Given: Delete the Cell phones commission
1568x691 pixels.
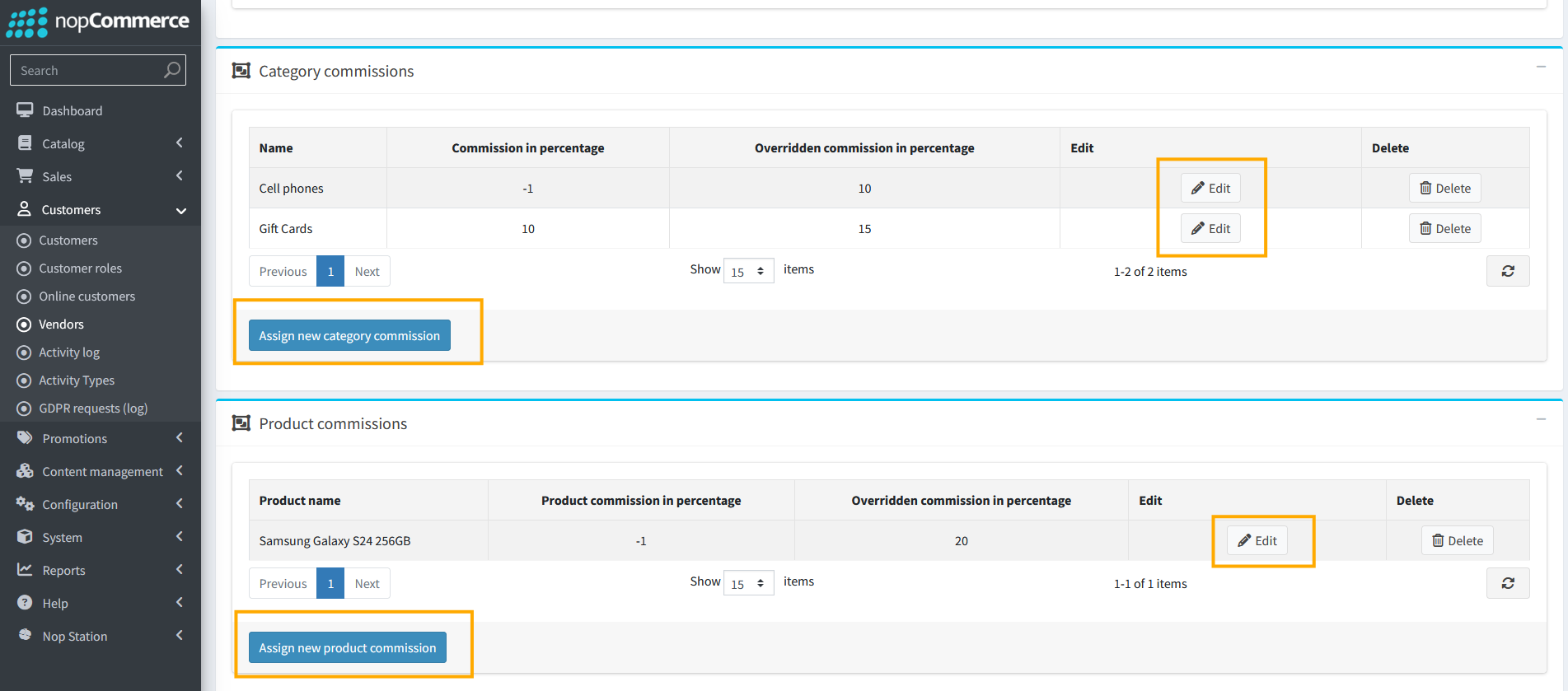Looking at the screenshot, I should [1445, 189].
